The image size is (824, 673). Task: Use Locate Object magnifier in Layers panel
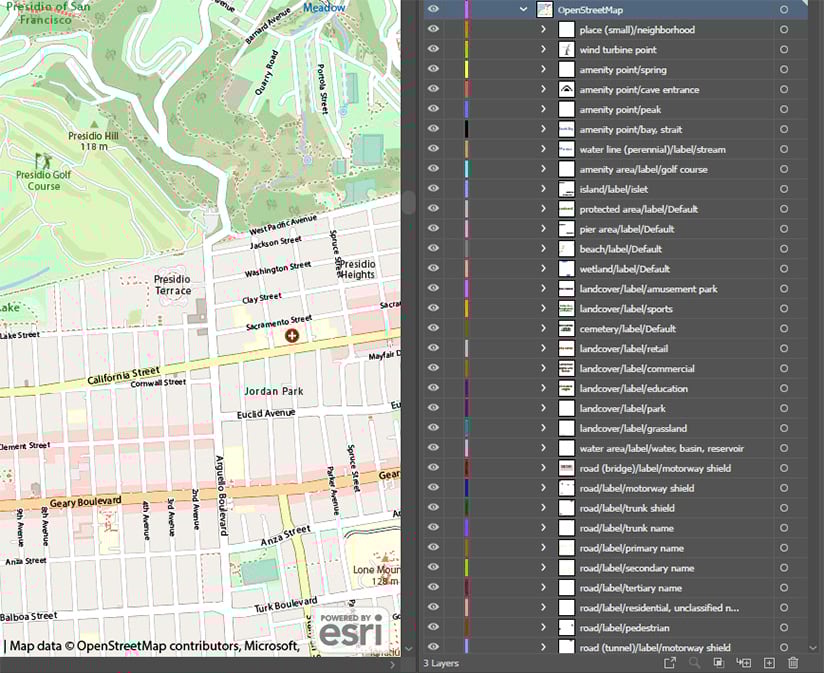(x=694, y=662)
